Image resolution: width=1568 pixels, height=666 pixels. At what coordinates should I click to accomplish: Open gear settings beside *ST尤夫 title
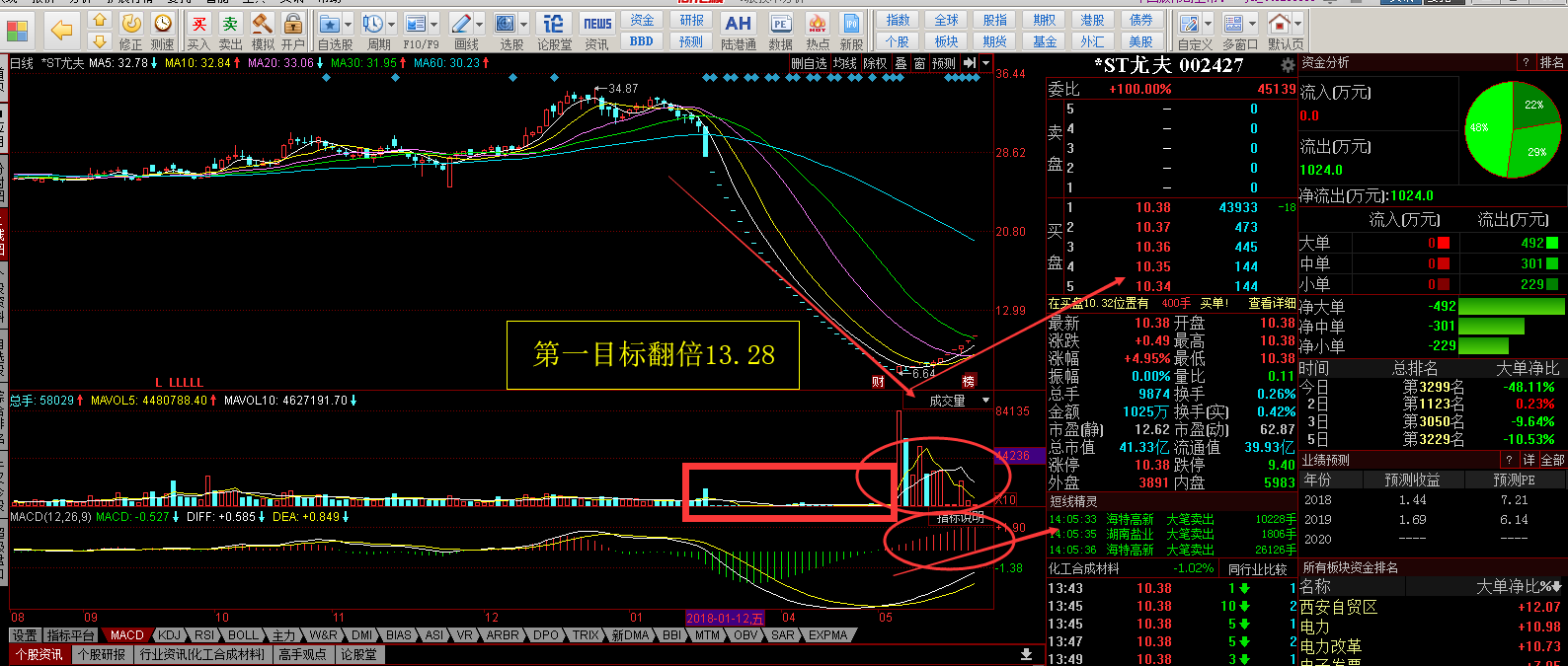[x=1288, y=65]
